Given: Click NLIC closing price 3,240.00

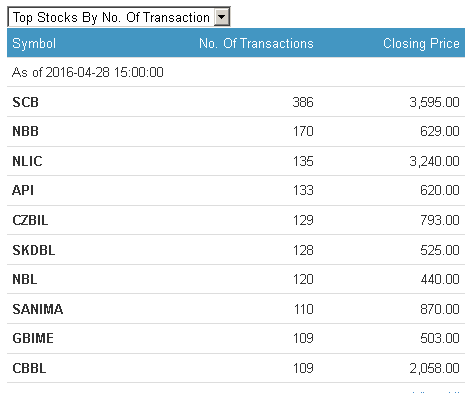Looking at the screenshot, I should (435, 161).
